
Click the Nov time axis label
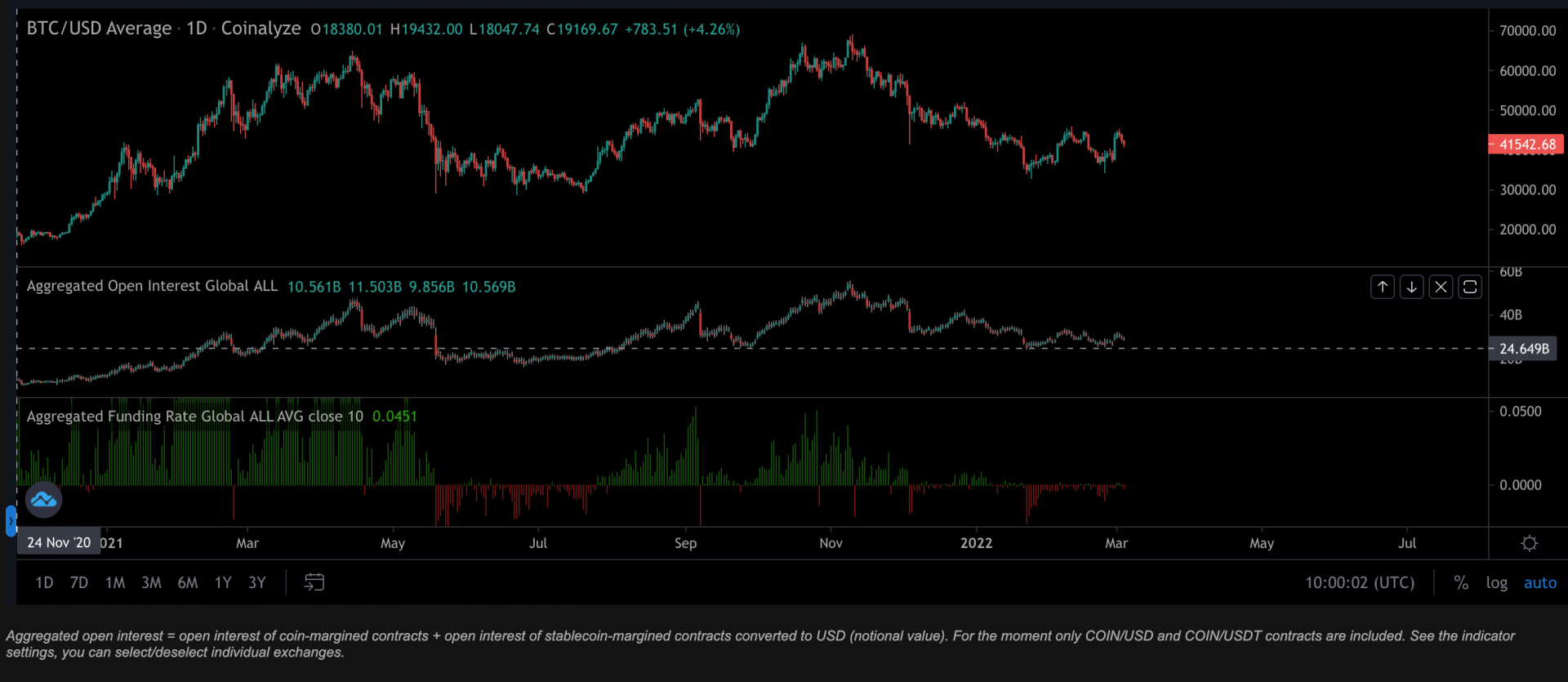(831, 543)
